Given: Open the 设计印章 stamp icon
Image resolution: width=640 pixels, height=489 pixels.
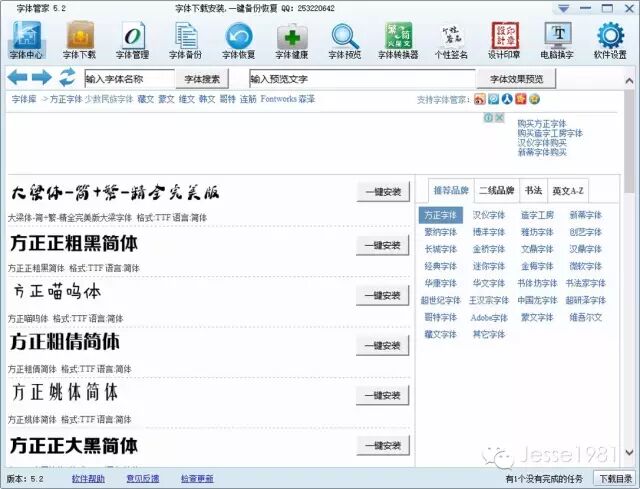Looking at the screenshot, I should click(504, 40).
